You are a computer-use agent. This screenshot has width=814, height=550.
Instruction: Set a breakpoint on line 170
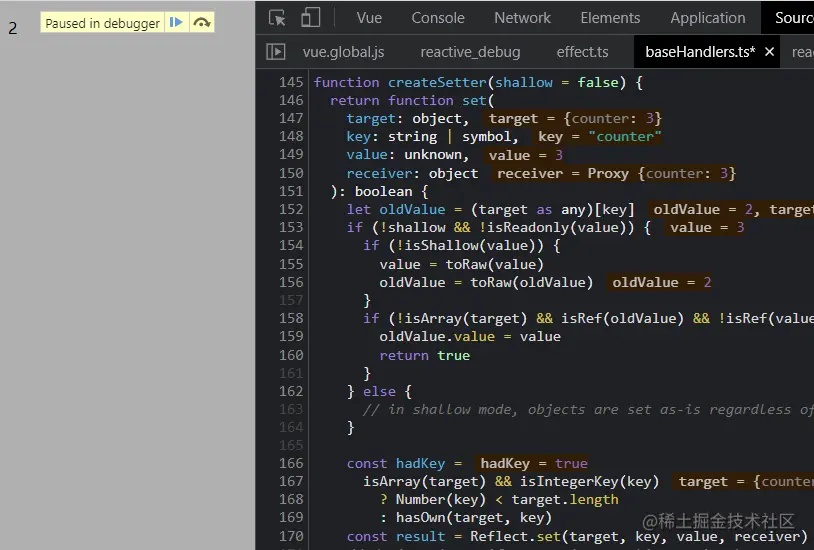pos(291,535)
